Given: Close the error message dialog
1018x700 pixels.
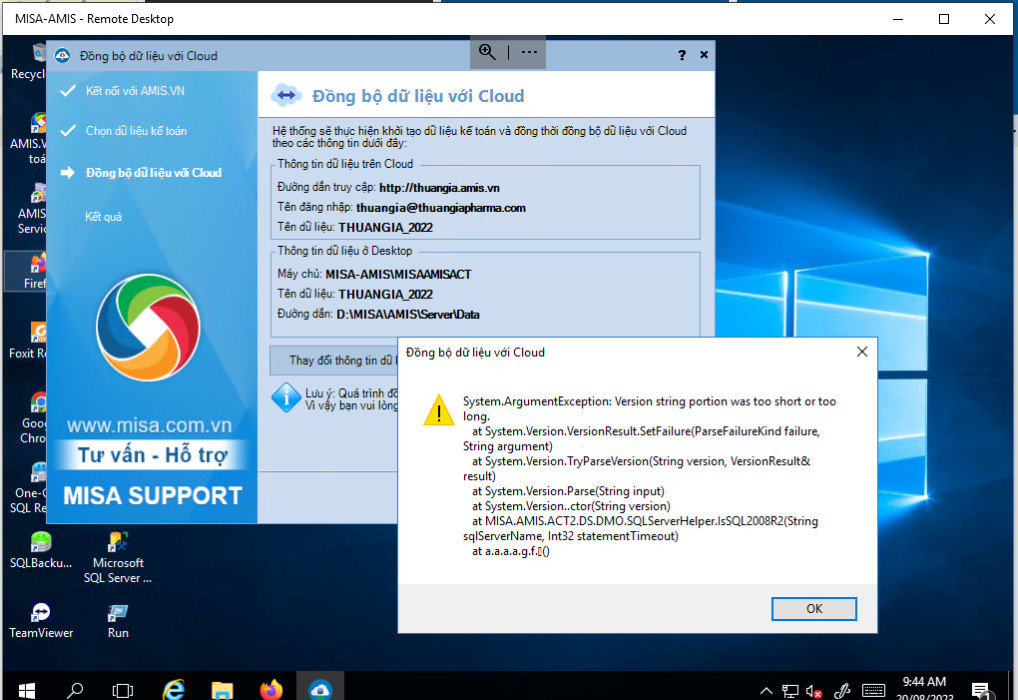Looking at the screenshot, I should (862, 351).
